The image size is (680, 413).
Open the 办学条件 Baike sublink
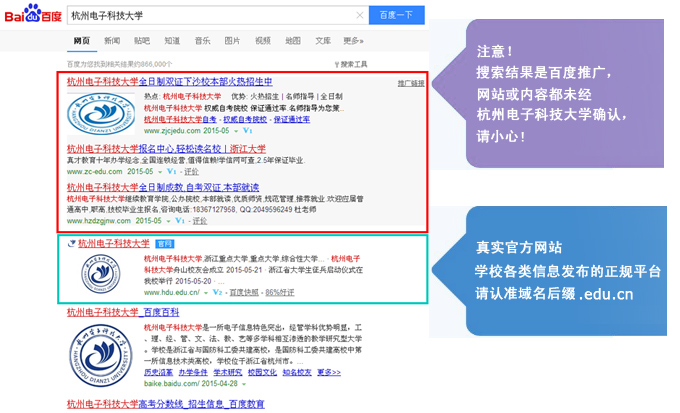click(x=193, y=373)
